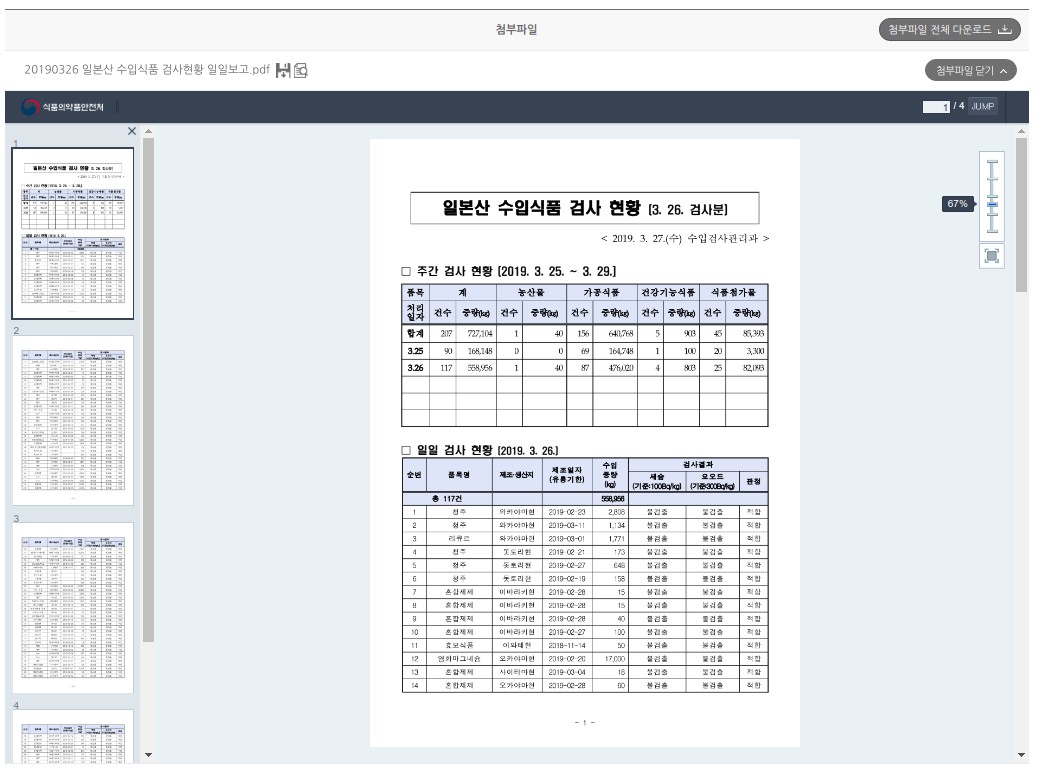Adjust the vertical zoom slider handle
The height and width of the screenshot is (781, 1040).
click(x=992, y=204)
